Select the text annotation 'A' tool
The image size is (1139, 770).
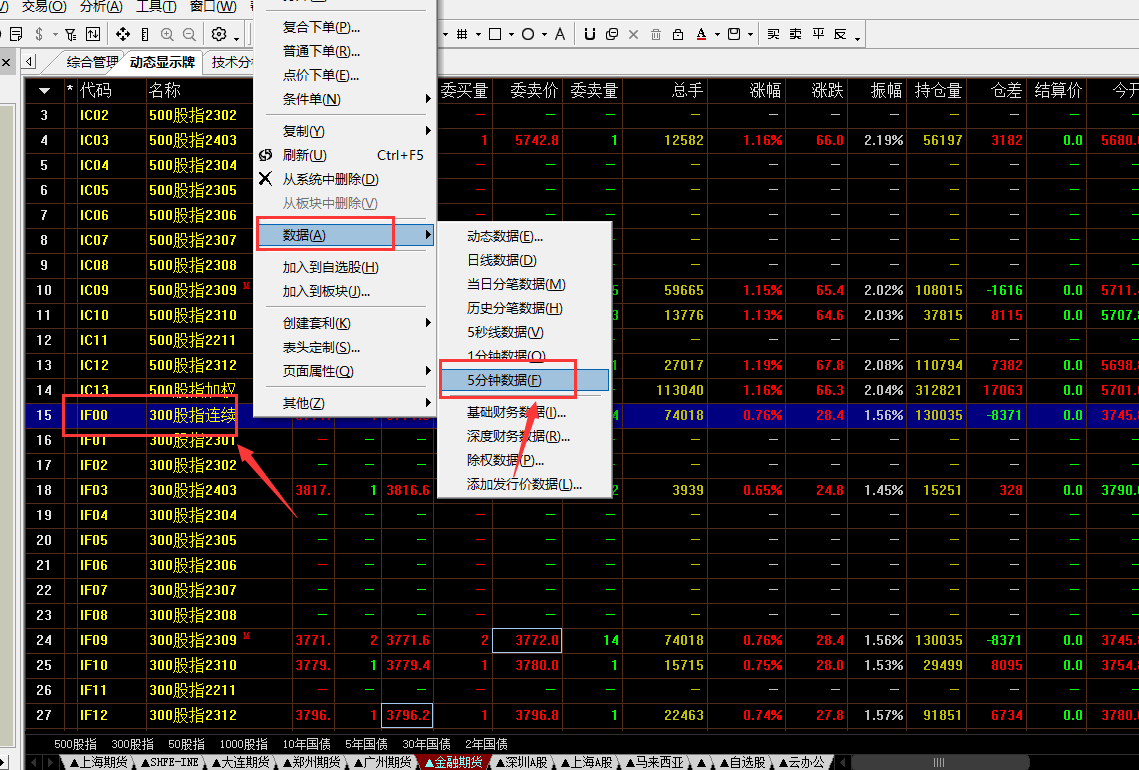click(560, 34)
